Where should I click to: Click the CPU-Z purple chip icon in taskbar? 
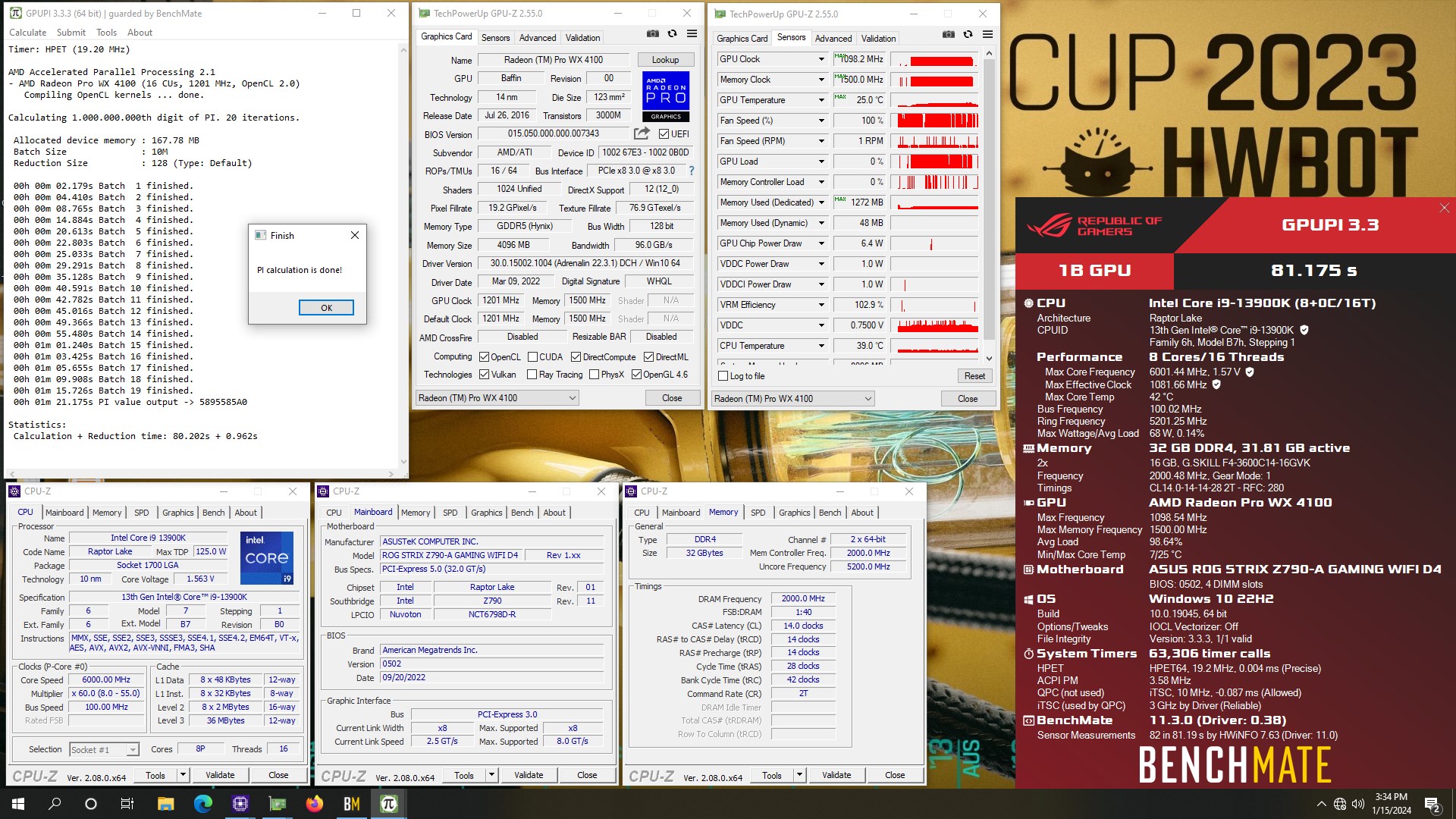point(240,804)
